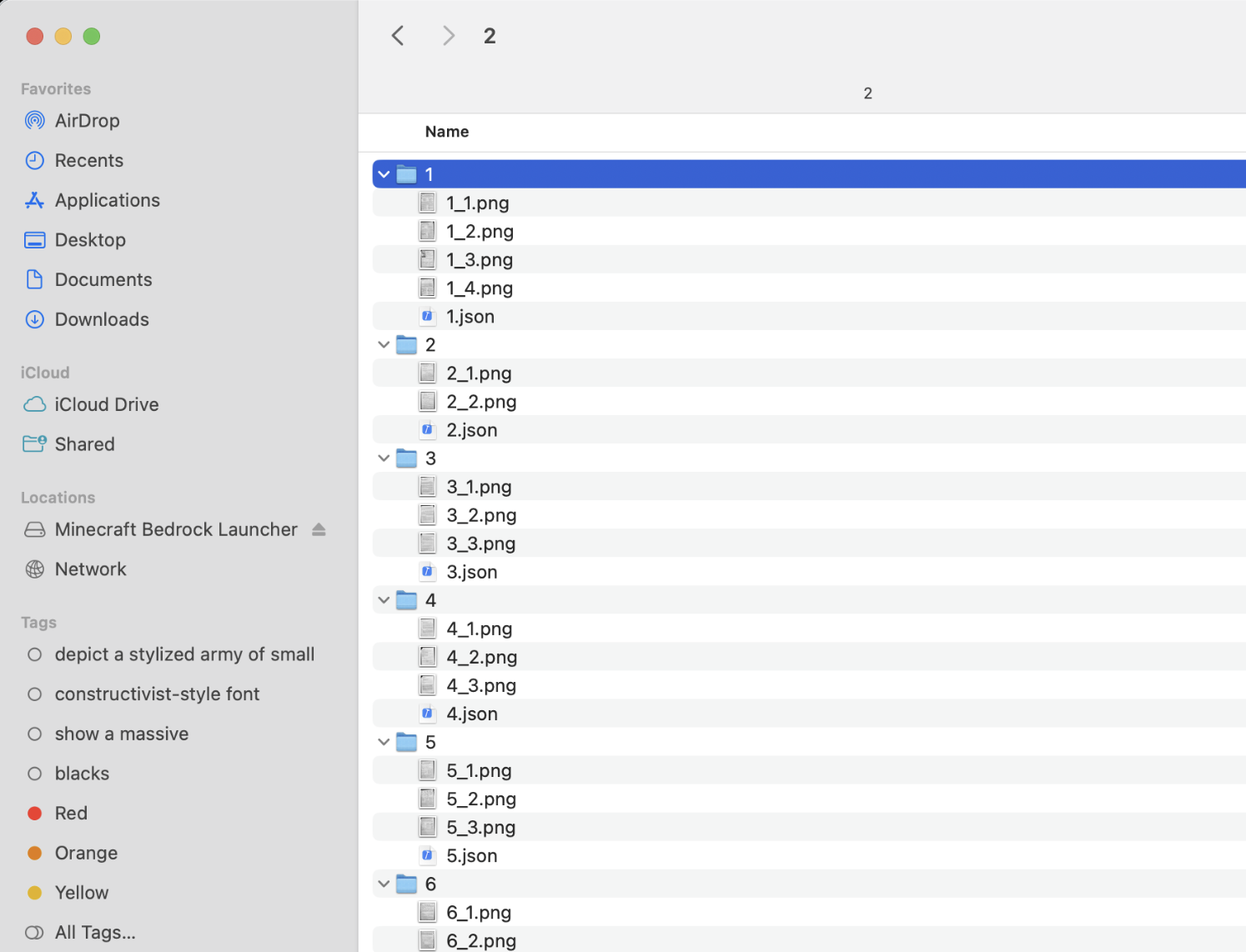Select folder 2 row
Image resolution: width=1246 pixels, height=952 pixels.
pyautogui.click(x=809, y=345)
